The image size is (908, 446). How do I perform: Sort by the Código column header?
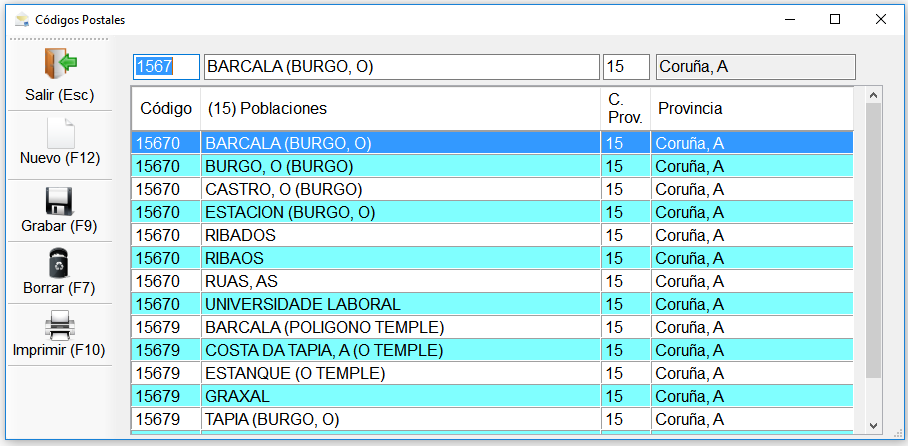(x=166, y=108)
